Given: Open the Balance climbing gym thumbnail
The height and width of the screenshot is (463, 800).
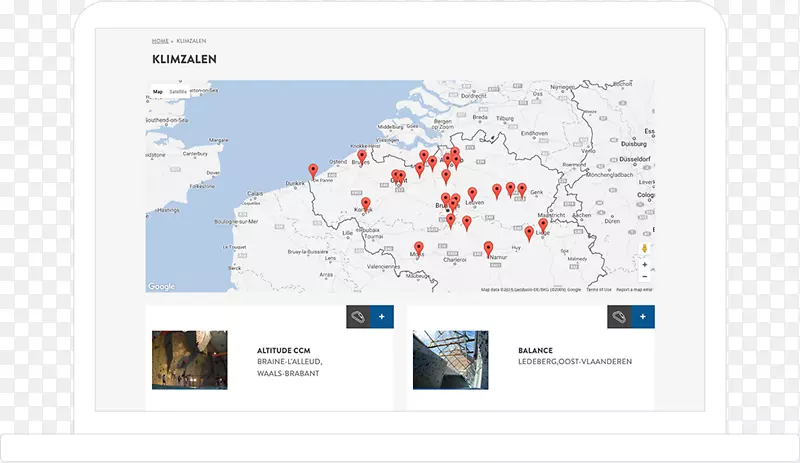Looking at the screenshot, I should pos(450,360).
